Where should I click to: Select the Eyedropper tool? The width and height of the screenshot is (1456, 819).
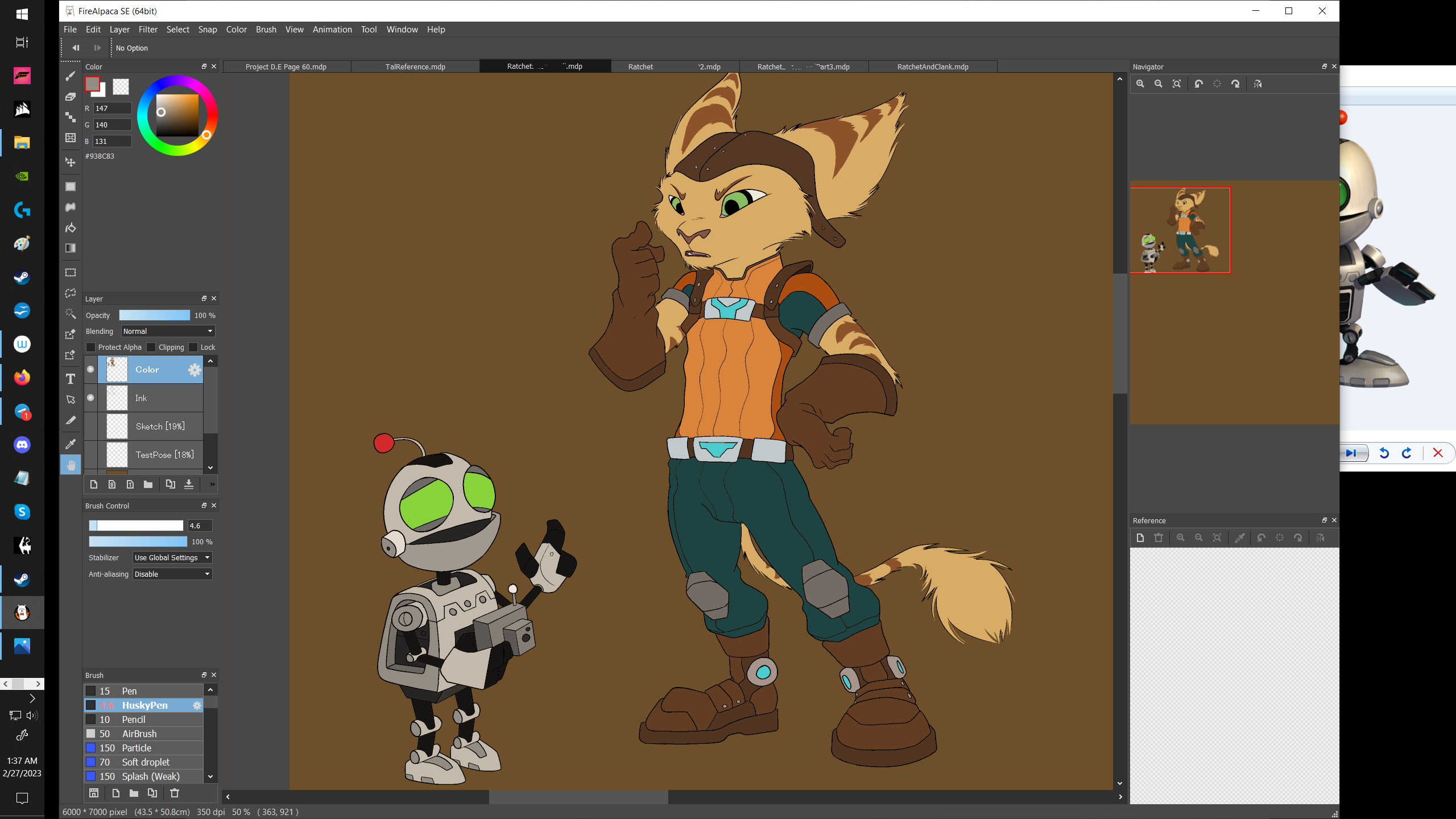pyautogui.click(x=71, y=444)
